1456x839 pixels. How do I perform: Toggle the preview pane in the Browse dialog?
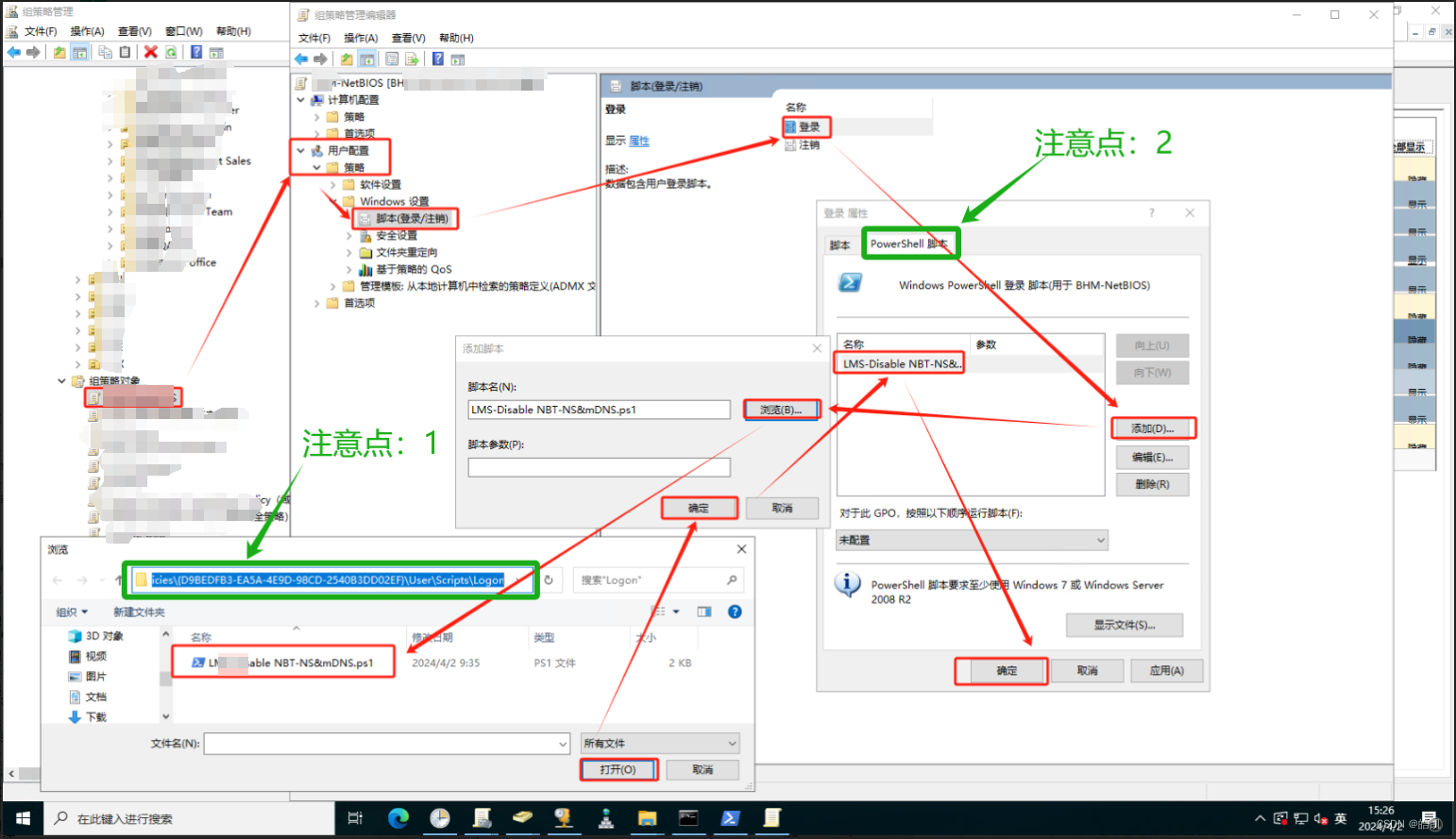[703, 611]
